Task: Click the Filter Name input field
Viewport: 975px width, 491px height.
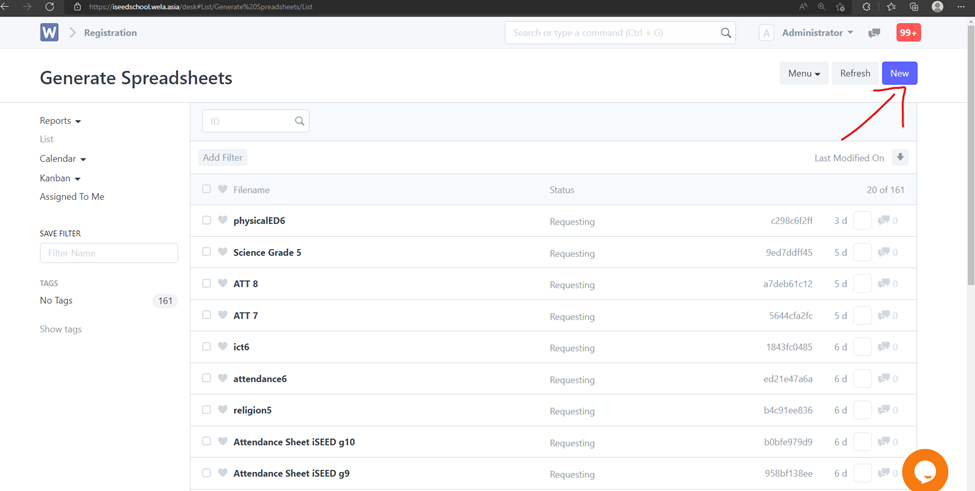Action: tap(109, 253)
